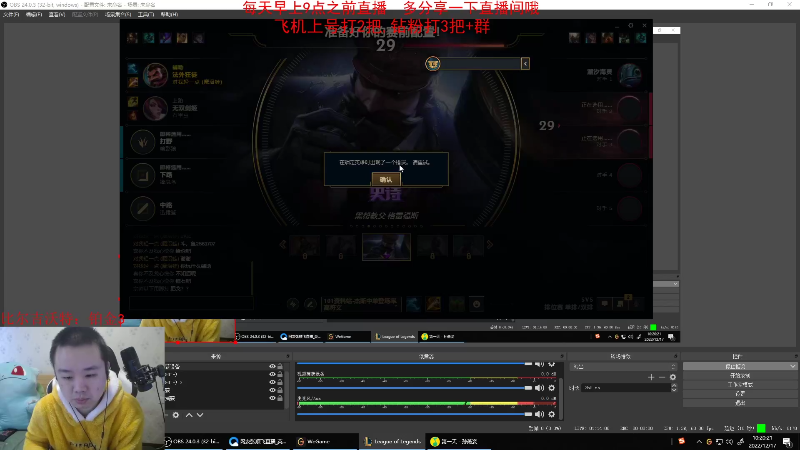Open the emote selector round icon

[x=477, y=304]
